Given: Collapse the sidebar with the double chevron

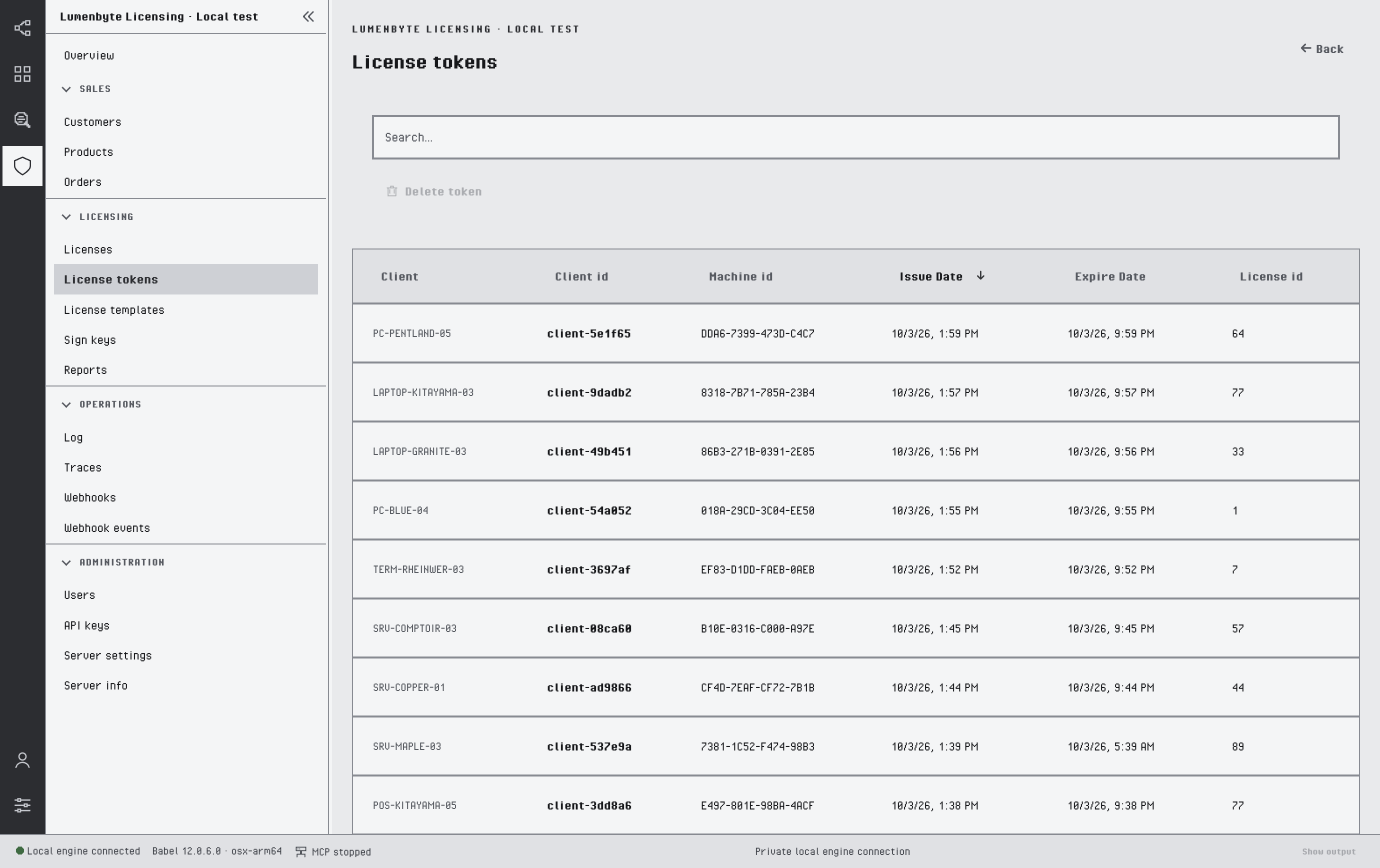Looking at the screenshot, I should click(308, 16).
